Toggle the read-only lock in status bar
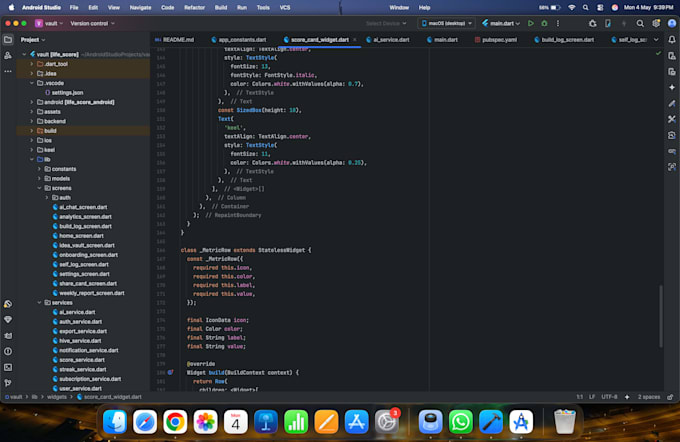 coord(670,397)
